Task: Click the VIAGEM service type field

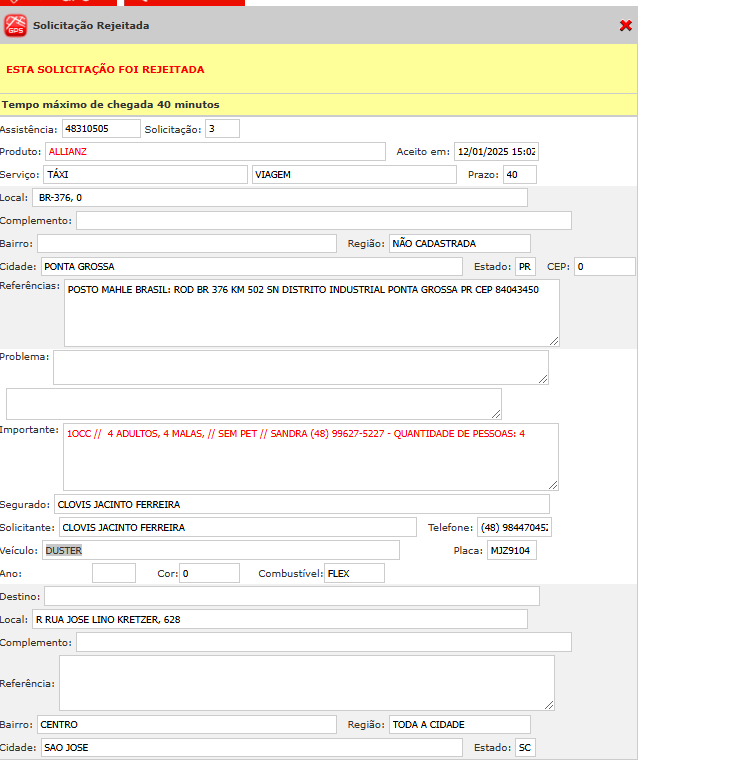Action: (354, 175)
